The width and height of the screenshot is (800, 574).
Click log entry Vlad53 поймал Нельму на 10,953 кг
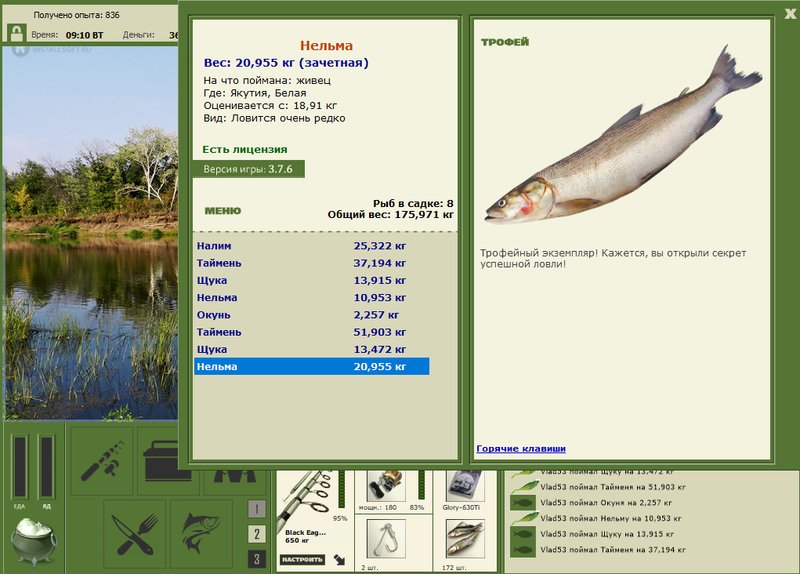click(611, 518)
